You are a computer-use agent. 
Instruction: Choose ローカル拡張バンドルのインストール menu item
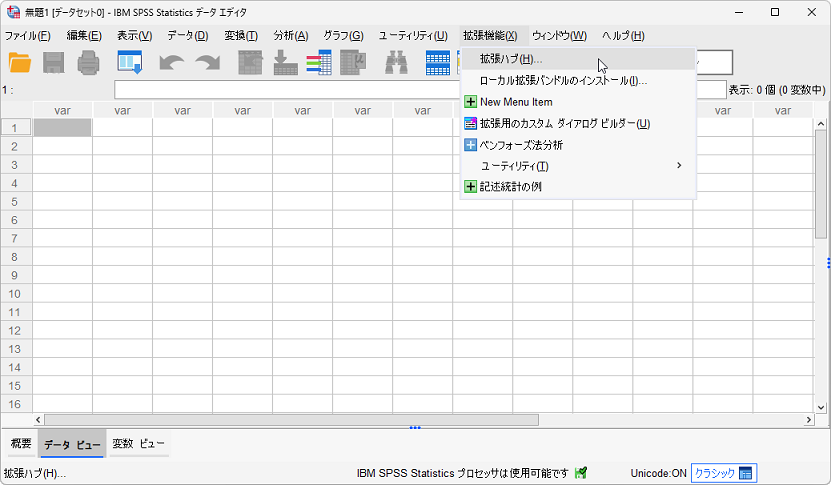[563, 80]
